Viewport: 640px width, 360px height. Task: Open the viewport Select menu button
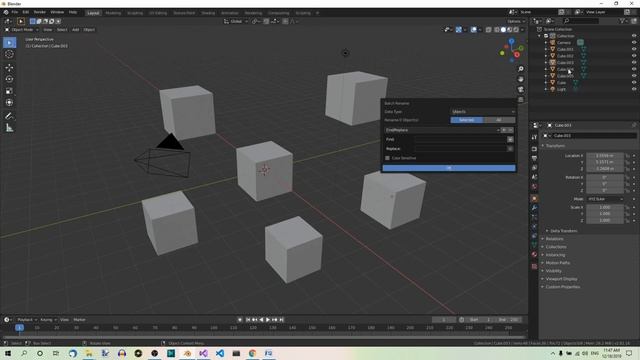(x=62, y=30)
